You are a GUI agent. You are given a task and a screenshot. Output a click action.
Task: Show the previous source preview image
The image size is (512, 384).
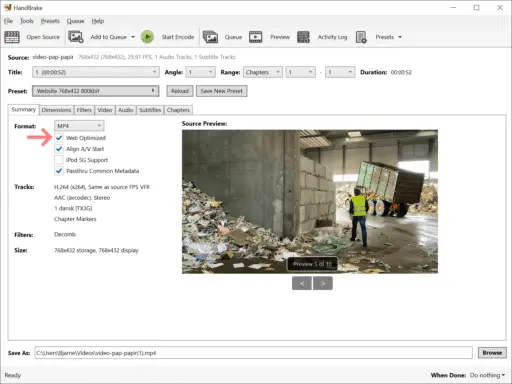302,283
